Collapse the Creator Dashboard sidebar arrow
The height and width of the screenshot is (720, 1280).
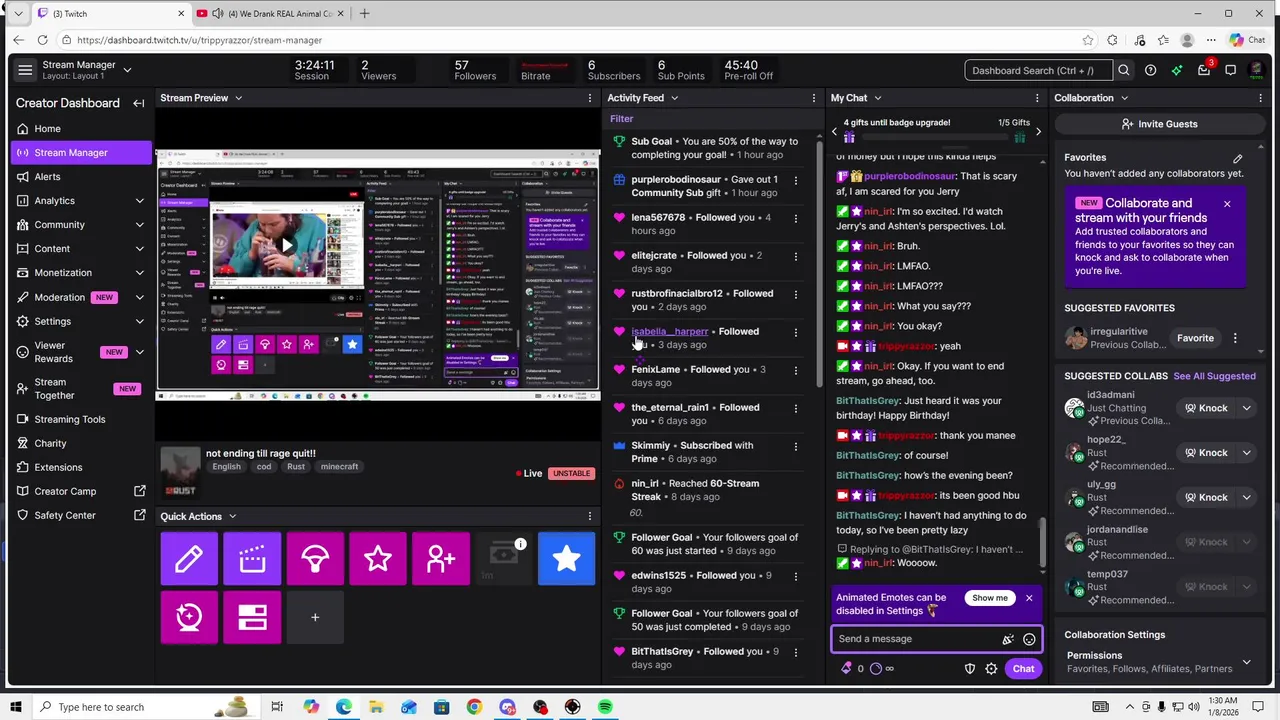click(139, 103)
